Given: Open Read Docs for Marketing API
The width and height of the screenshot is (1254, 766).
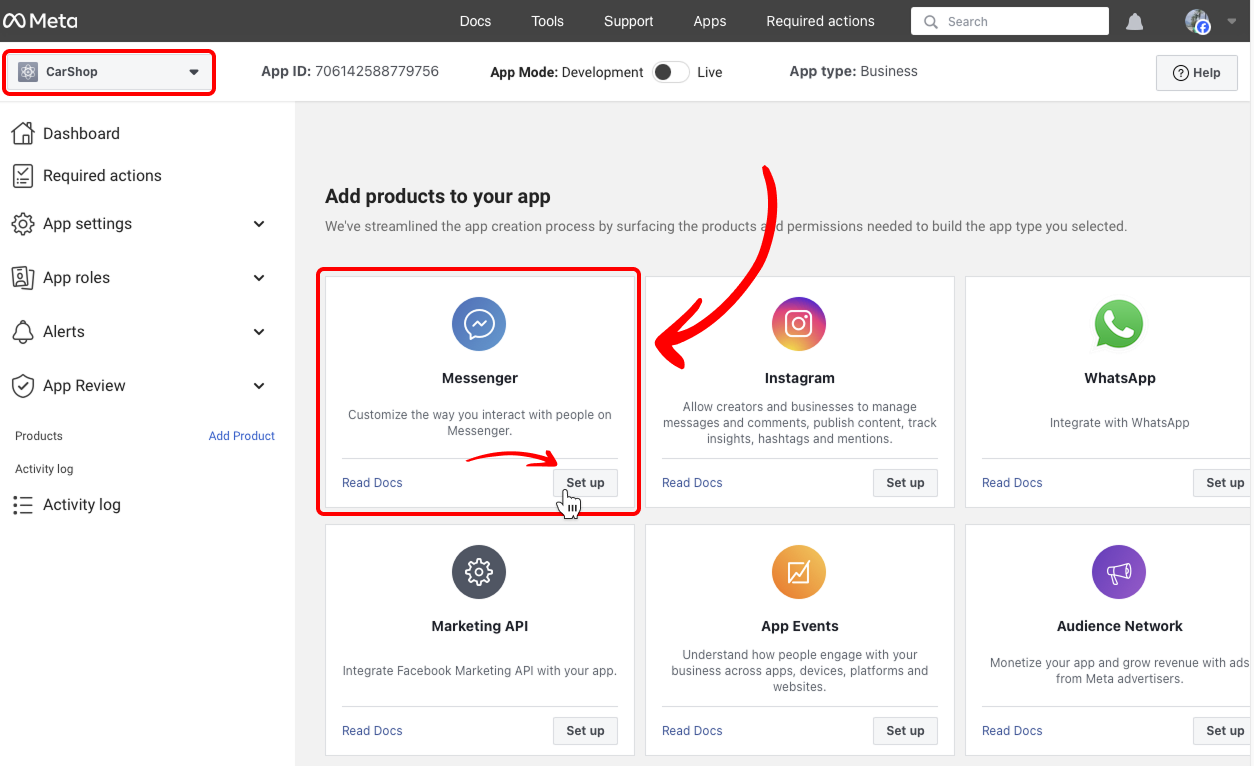Looking at the screenshot, I should click(x=372, y=731).
